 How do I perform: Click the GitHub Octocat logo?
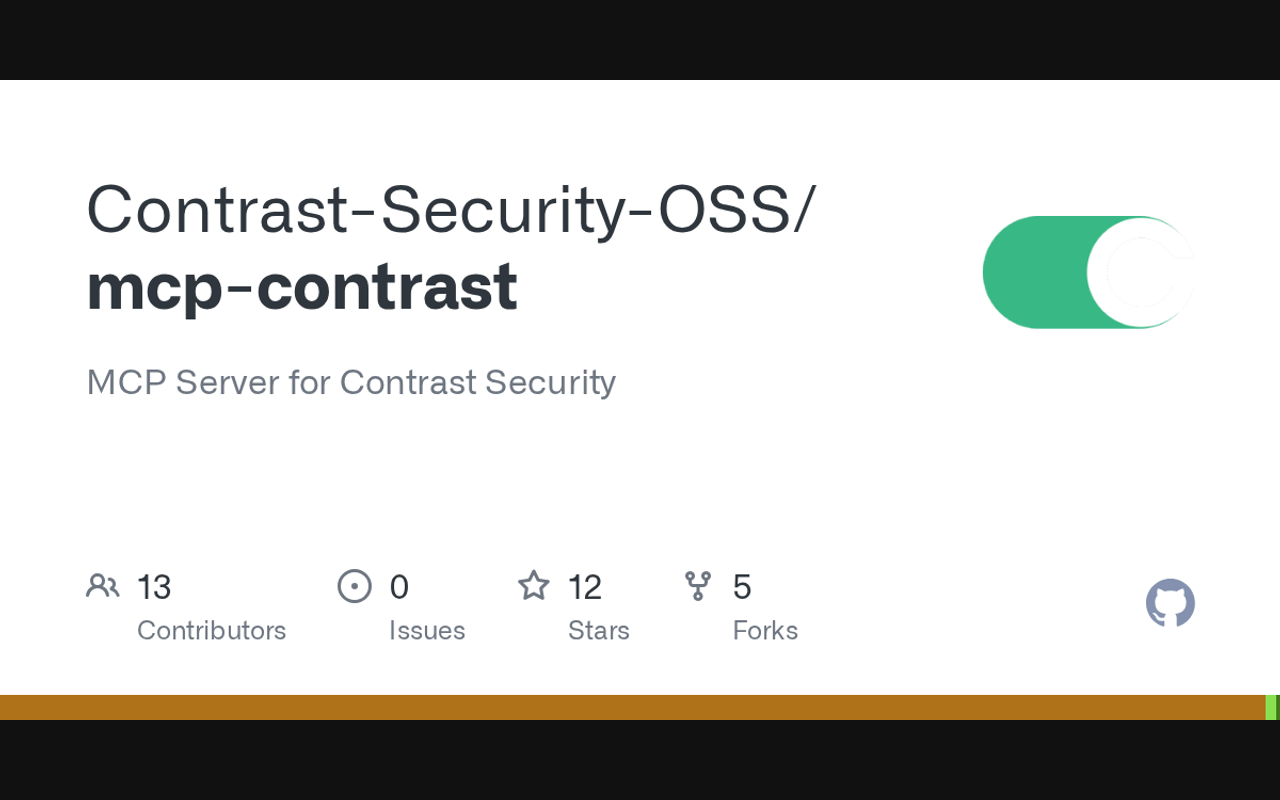point(1170,604)
